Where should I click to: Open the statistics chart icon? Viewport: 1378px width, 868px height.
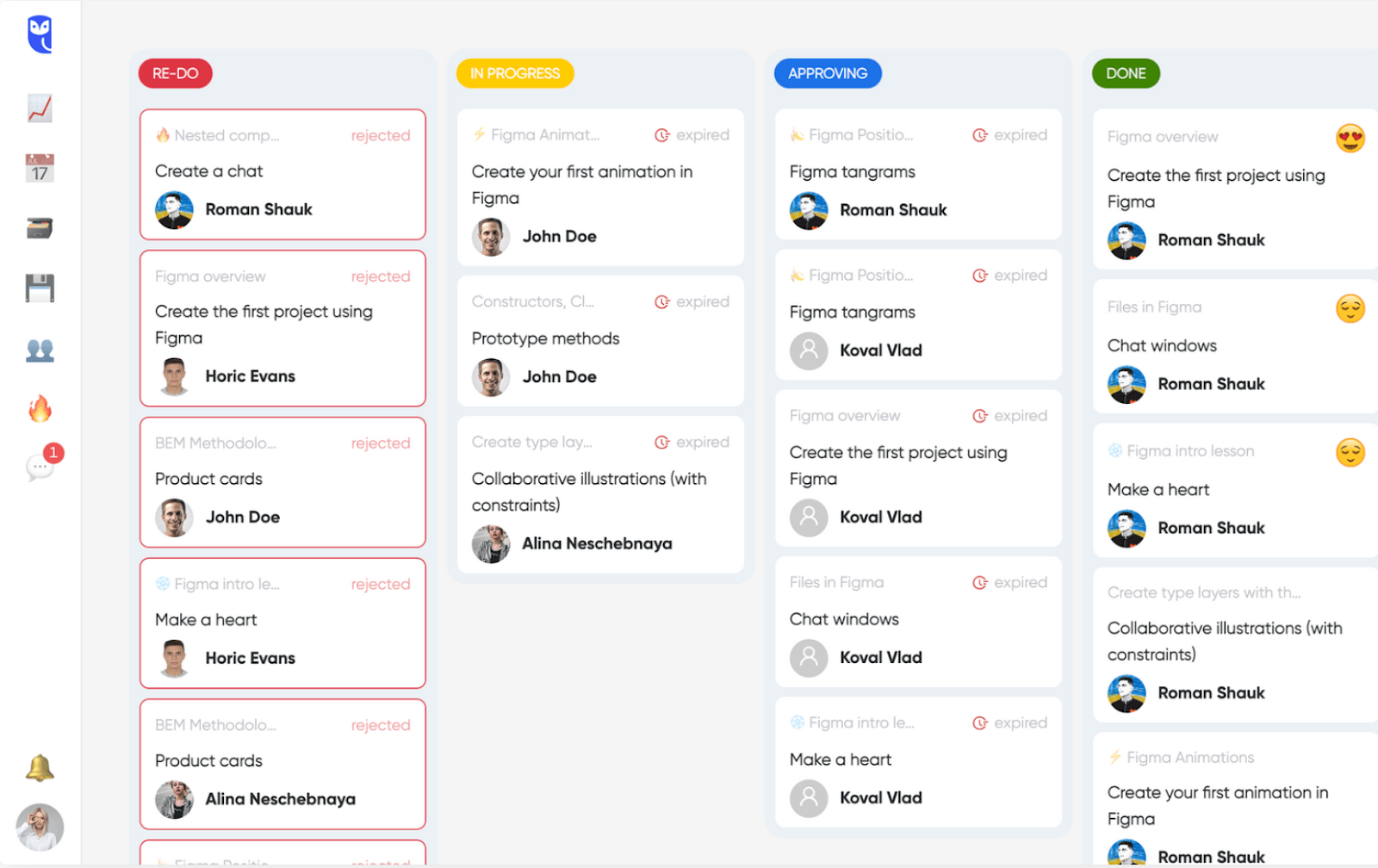[x=40, y=108]
